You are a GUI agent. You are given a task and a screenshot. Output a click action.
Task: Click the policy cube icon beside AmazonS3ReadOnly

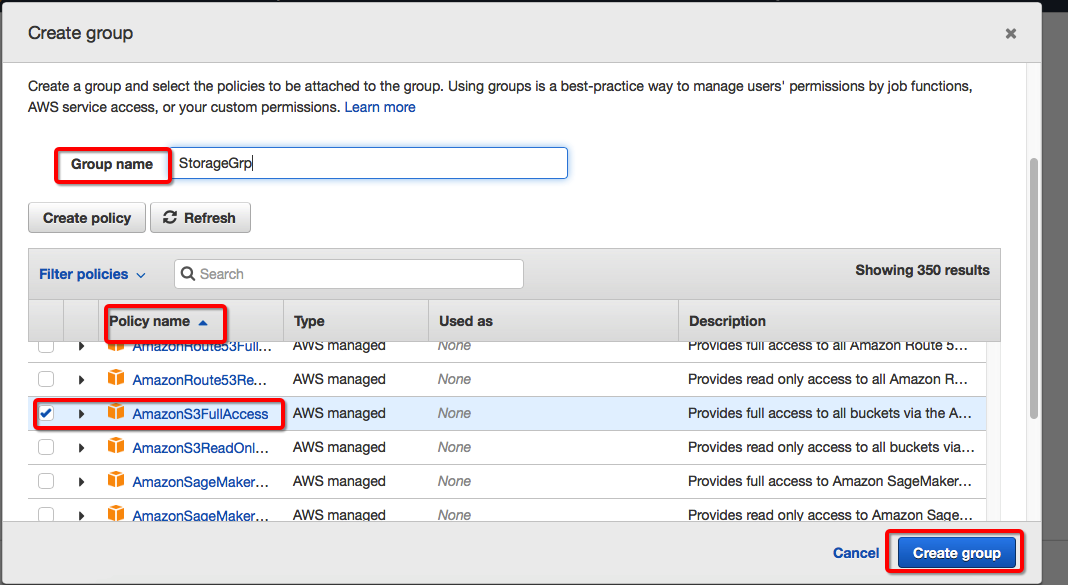point(116,447)
